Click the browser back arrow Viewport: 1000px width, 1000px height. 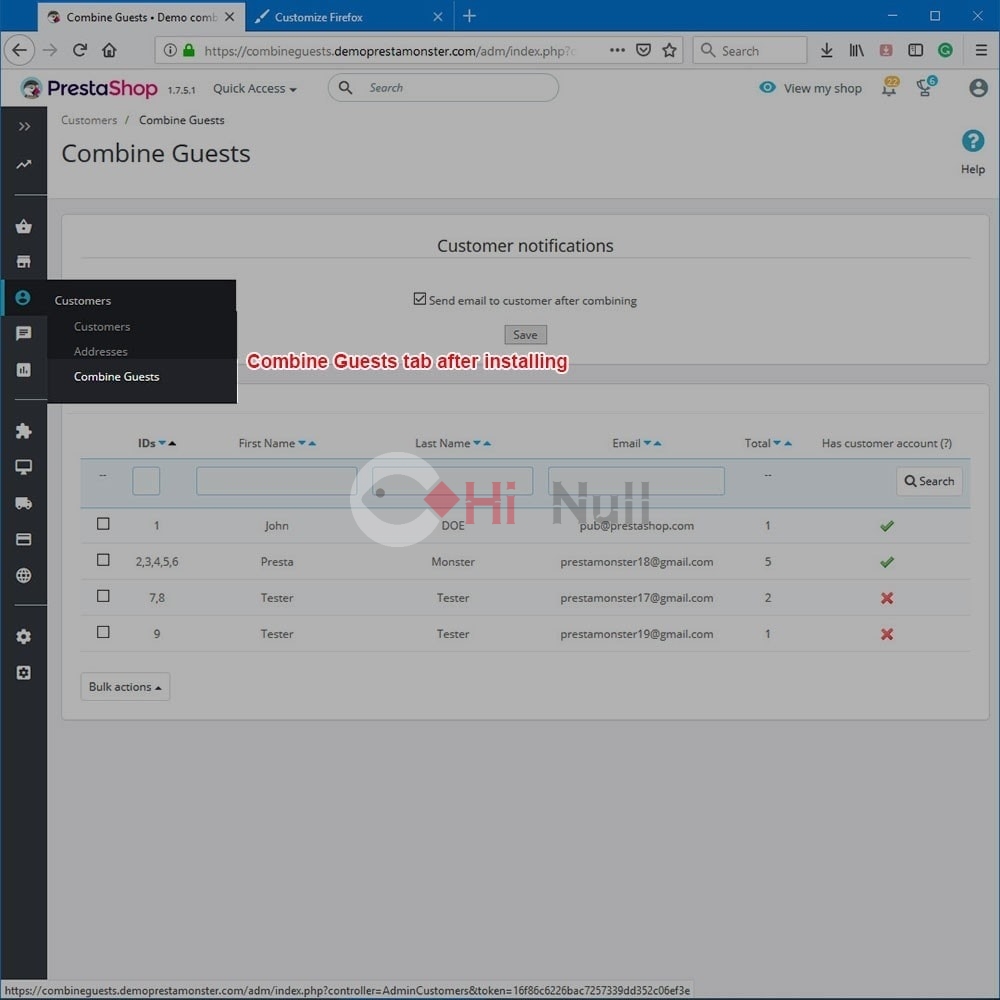coord(20,50)
